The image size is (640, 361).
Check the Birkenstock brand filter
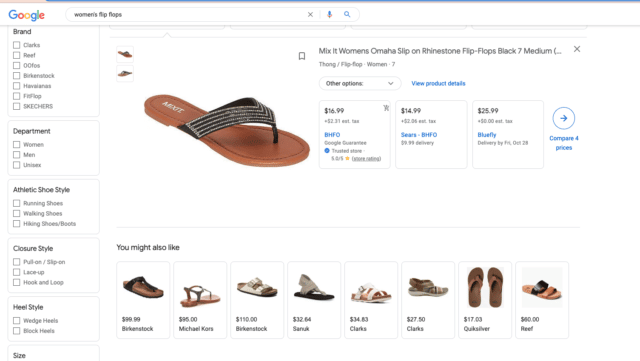coord(16,76)
